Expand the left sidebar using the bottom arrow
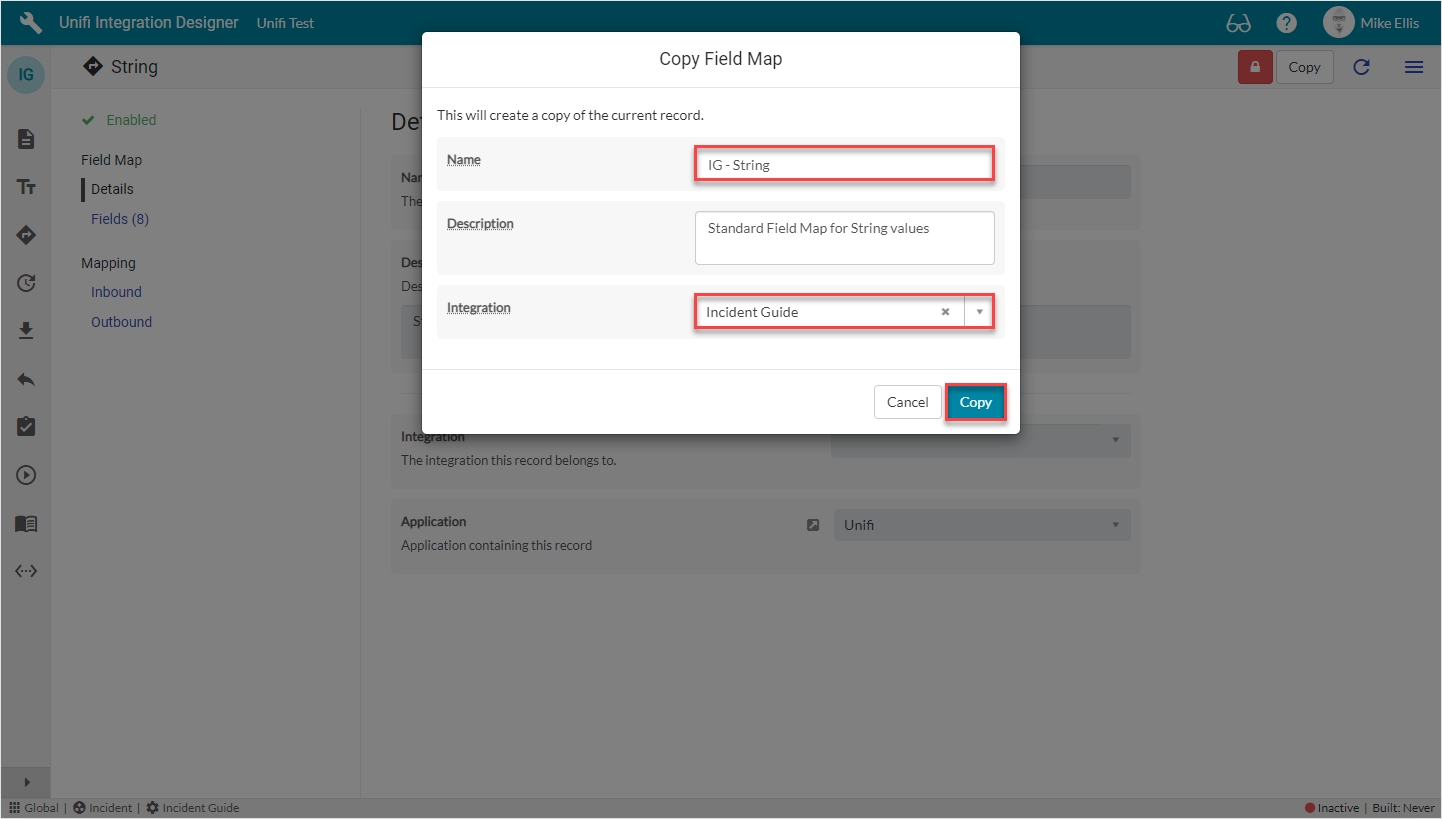The height and width of the screenshot is (819, 1442). click(26, 782)
